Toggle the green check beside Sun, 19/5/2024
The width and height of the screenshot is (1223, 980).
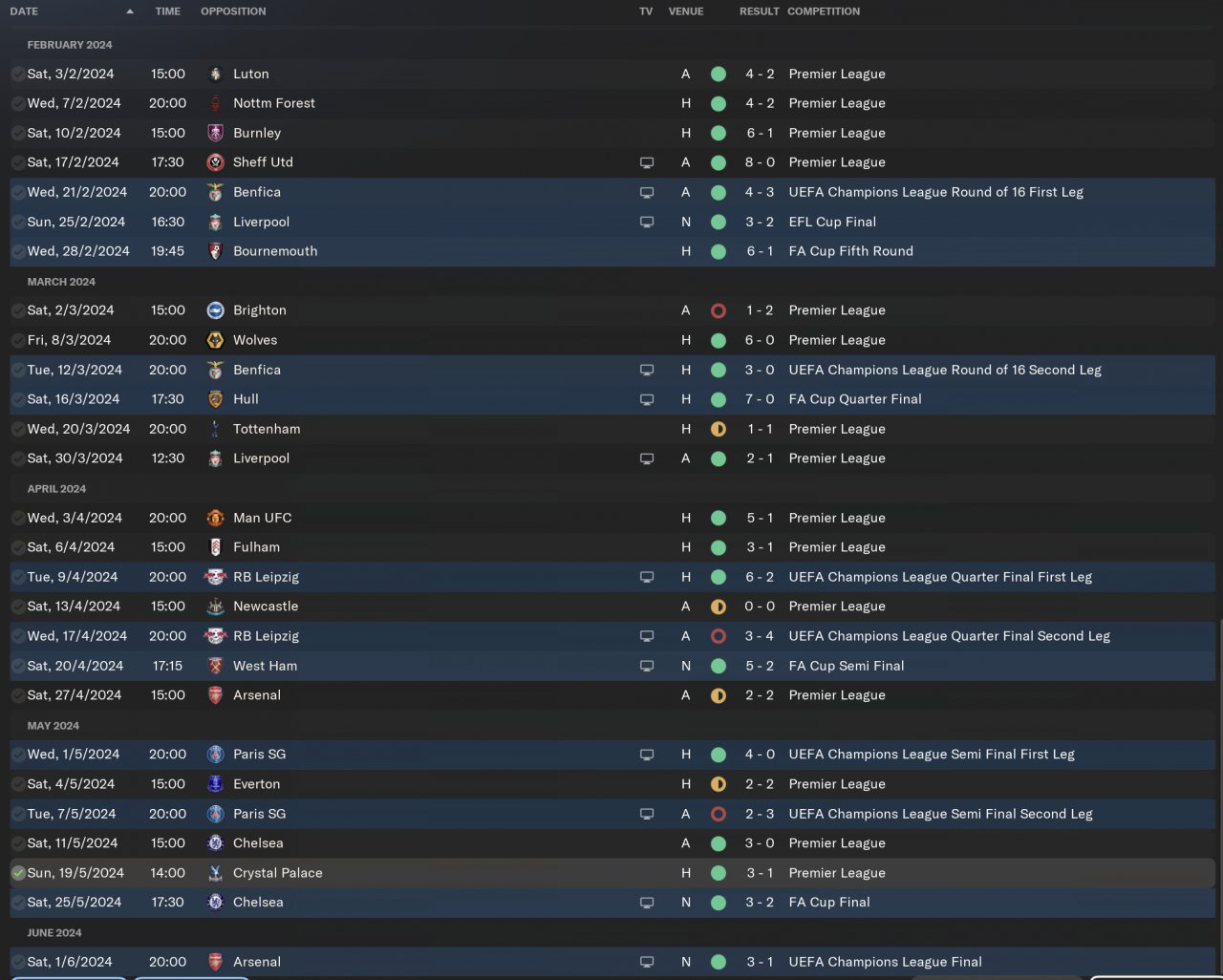coord(18,873)
